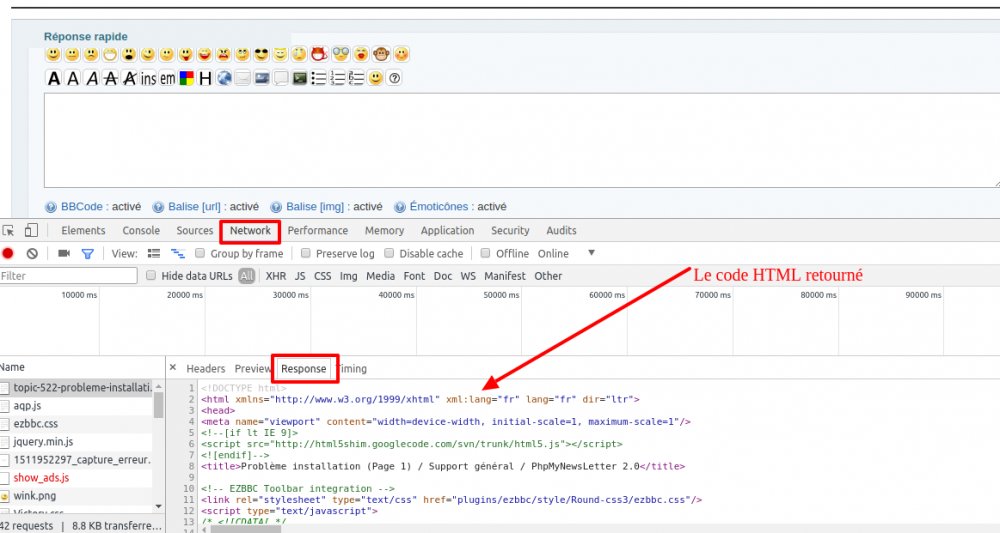This screenshot has width=1000, height=533.
Task: Open the BBCode help link
Action: (83, 207)
